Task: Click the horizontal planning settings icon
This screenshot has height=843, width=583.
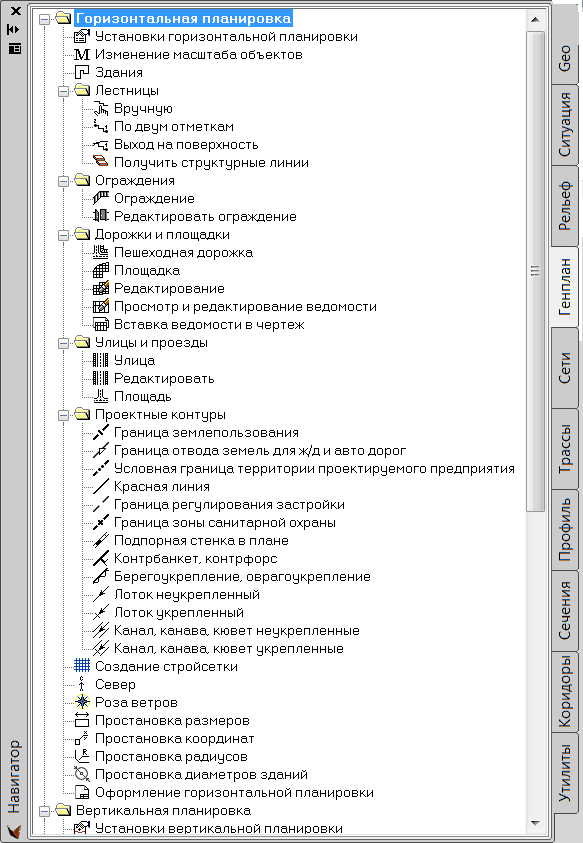Action: pos(82,36)
